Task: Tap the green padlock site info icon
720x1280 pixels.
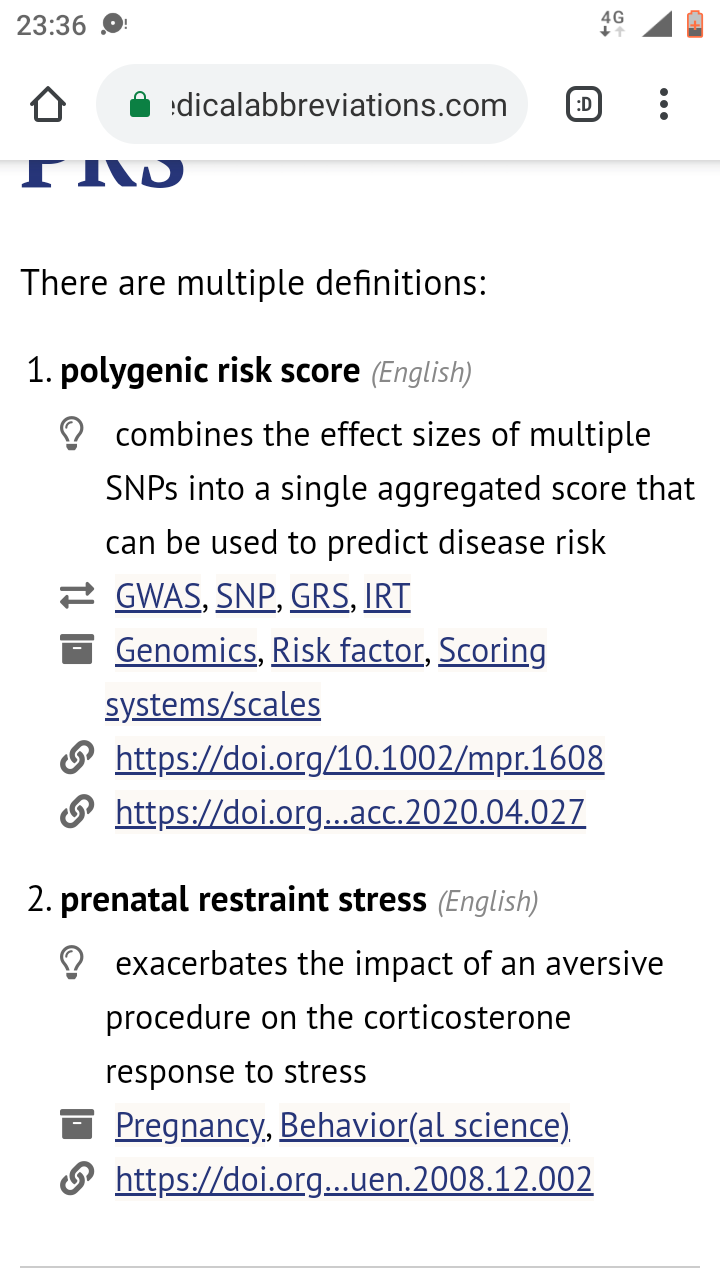Action: coord(141,105)
